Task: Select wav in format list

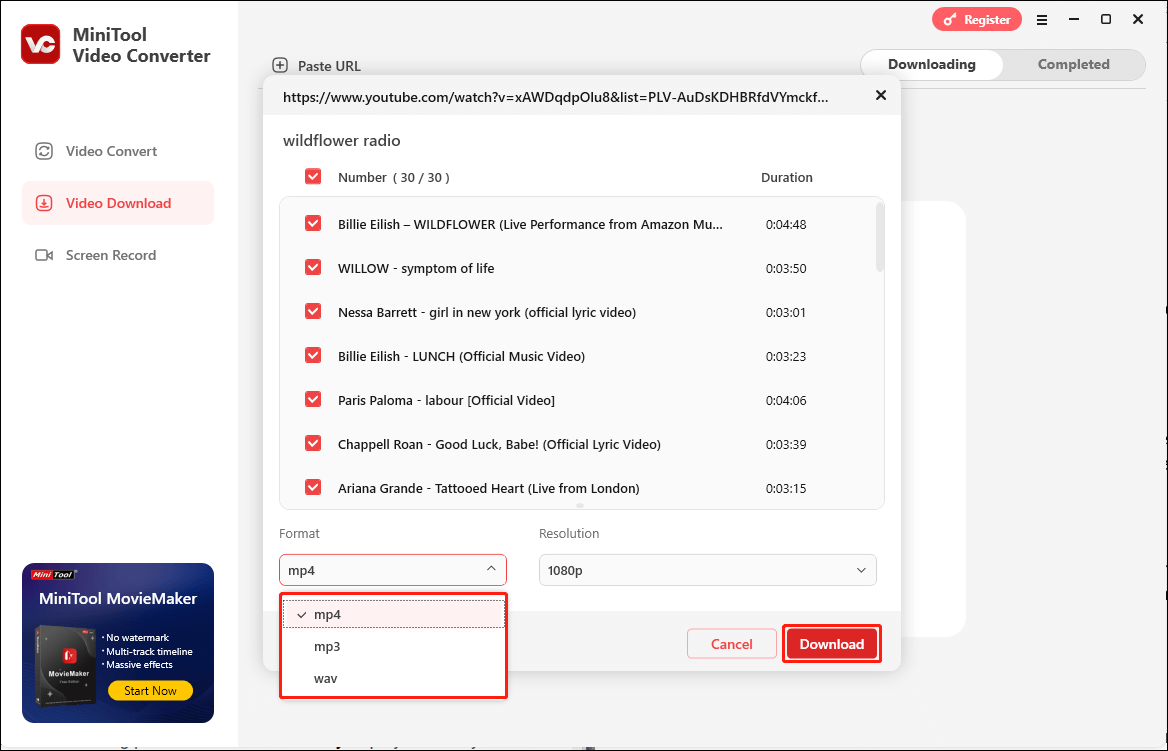Action: pyautogui.click(x=393, y=679)
